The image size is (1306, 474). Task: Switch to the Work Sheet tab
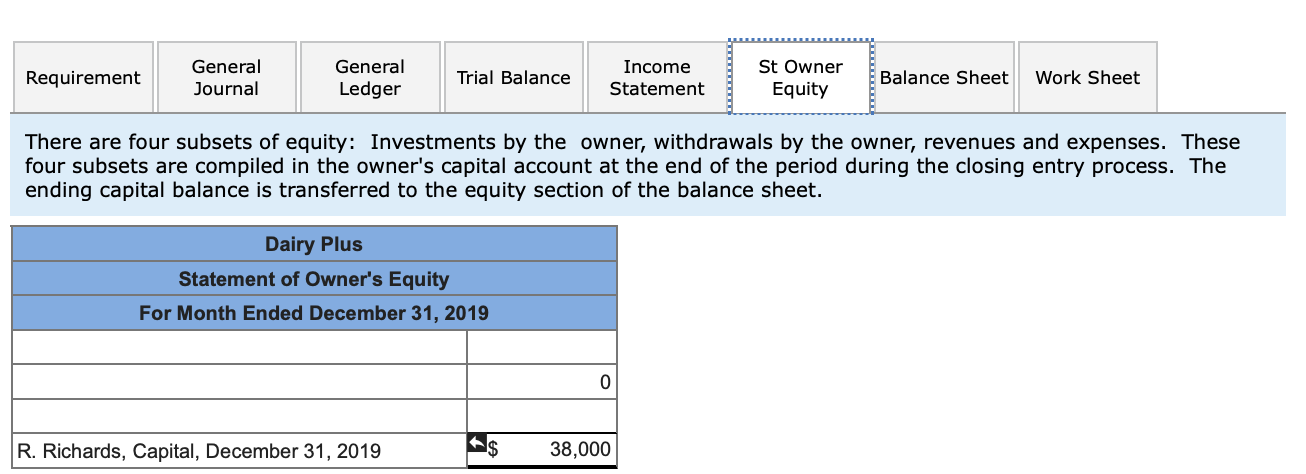point(1088,77)
